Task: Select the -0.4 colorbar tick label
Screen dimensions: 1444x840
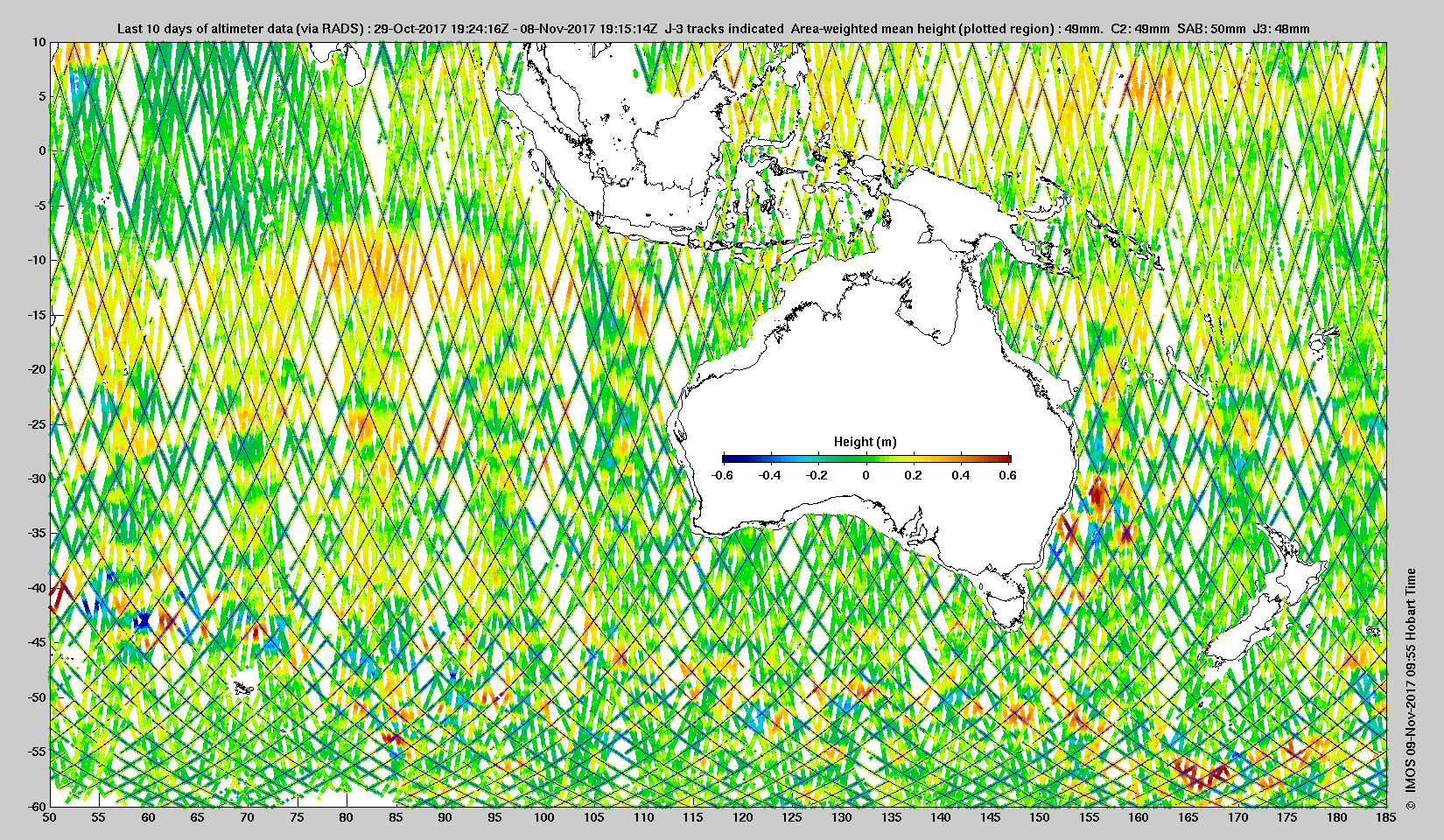Action: coord(770,475)
